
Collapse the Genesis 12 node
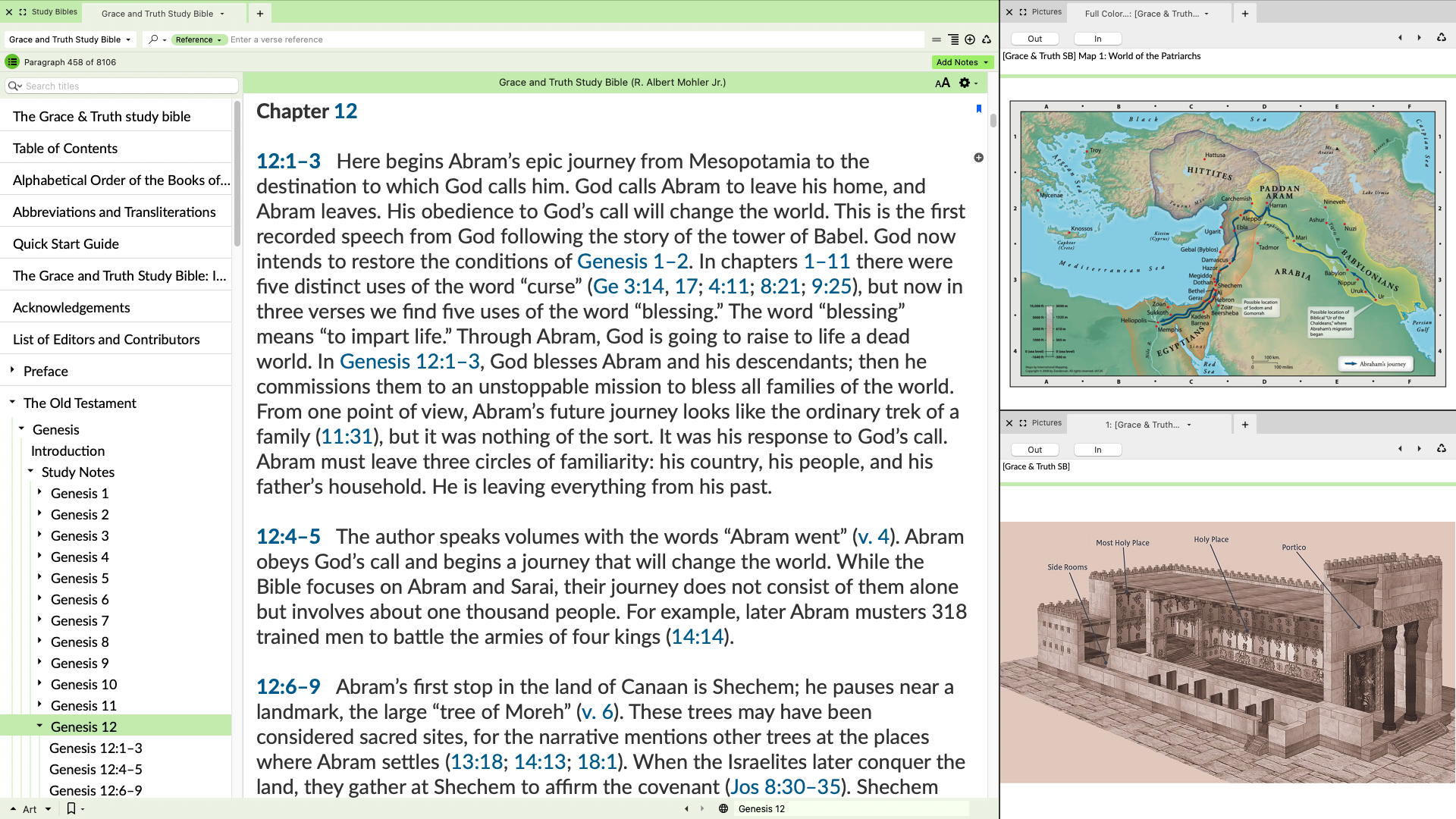39,726
